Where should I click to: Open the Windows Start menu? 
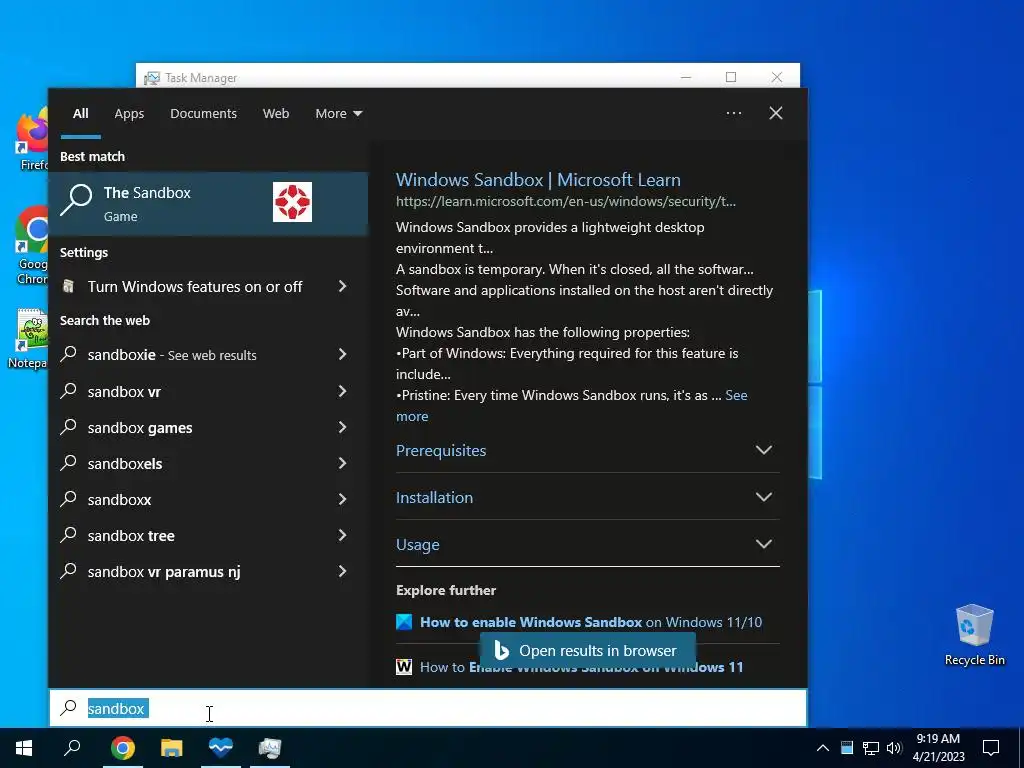click(x=24, y=748)
